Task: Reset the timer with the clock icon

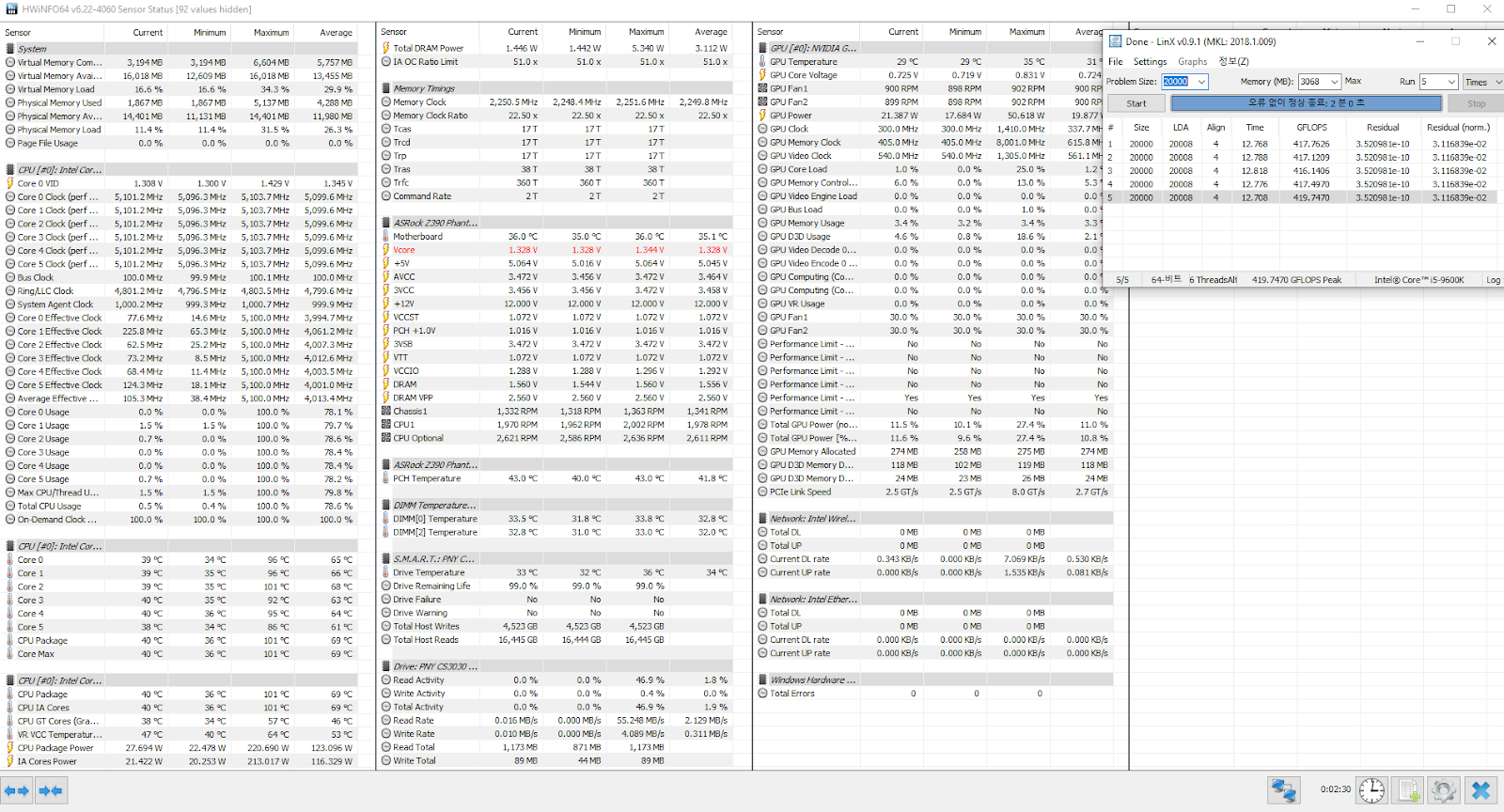Action: pos(1371,790)
